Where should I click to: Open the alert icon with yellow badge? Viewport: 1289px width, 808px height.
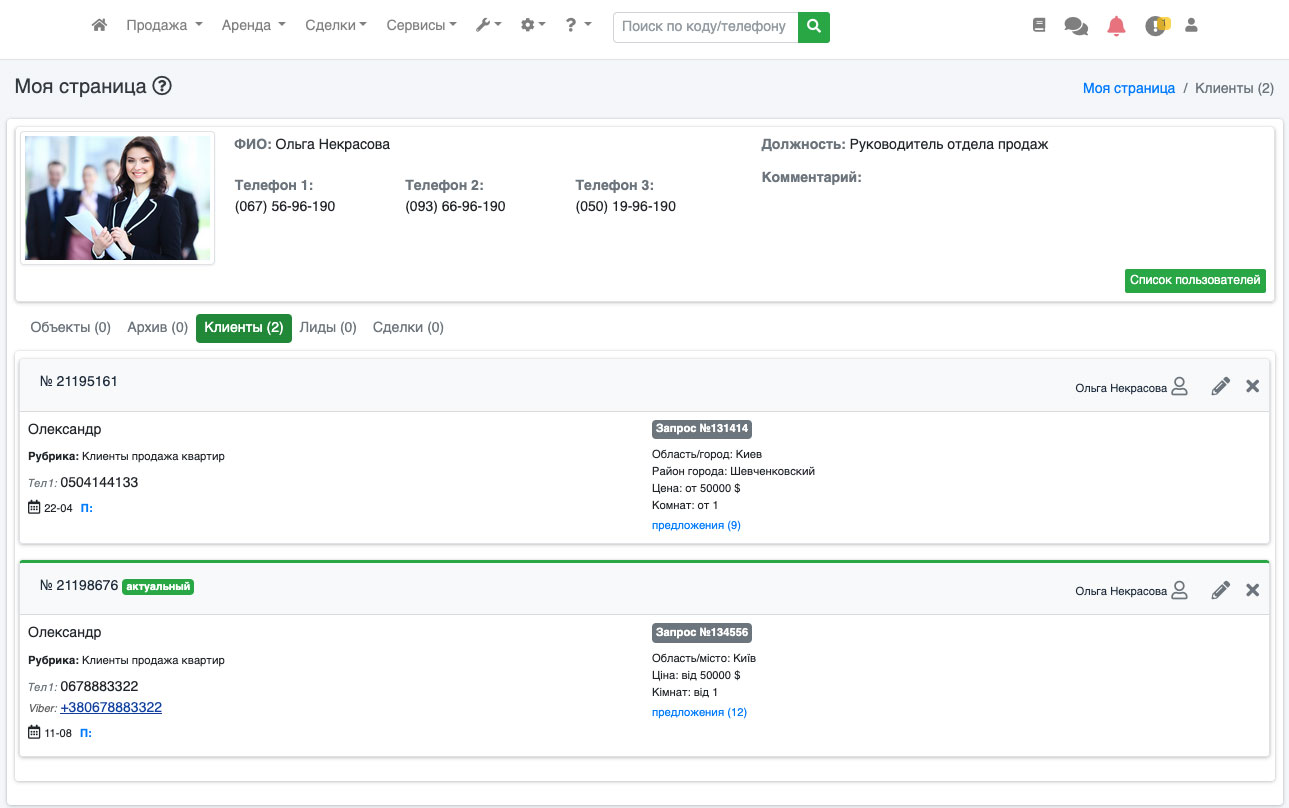(1156, 26)
